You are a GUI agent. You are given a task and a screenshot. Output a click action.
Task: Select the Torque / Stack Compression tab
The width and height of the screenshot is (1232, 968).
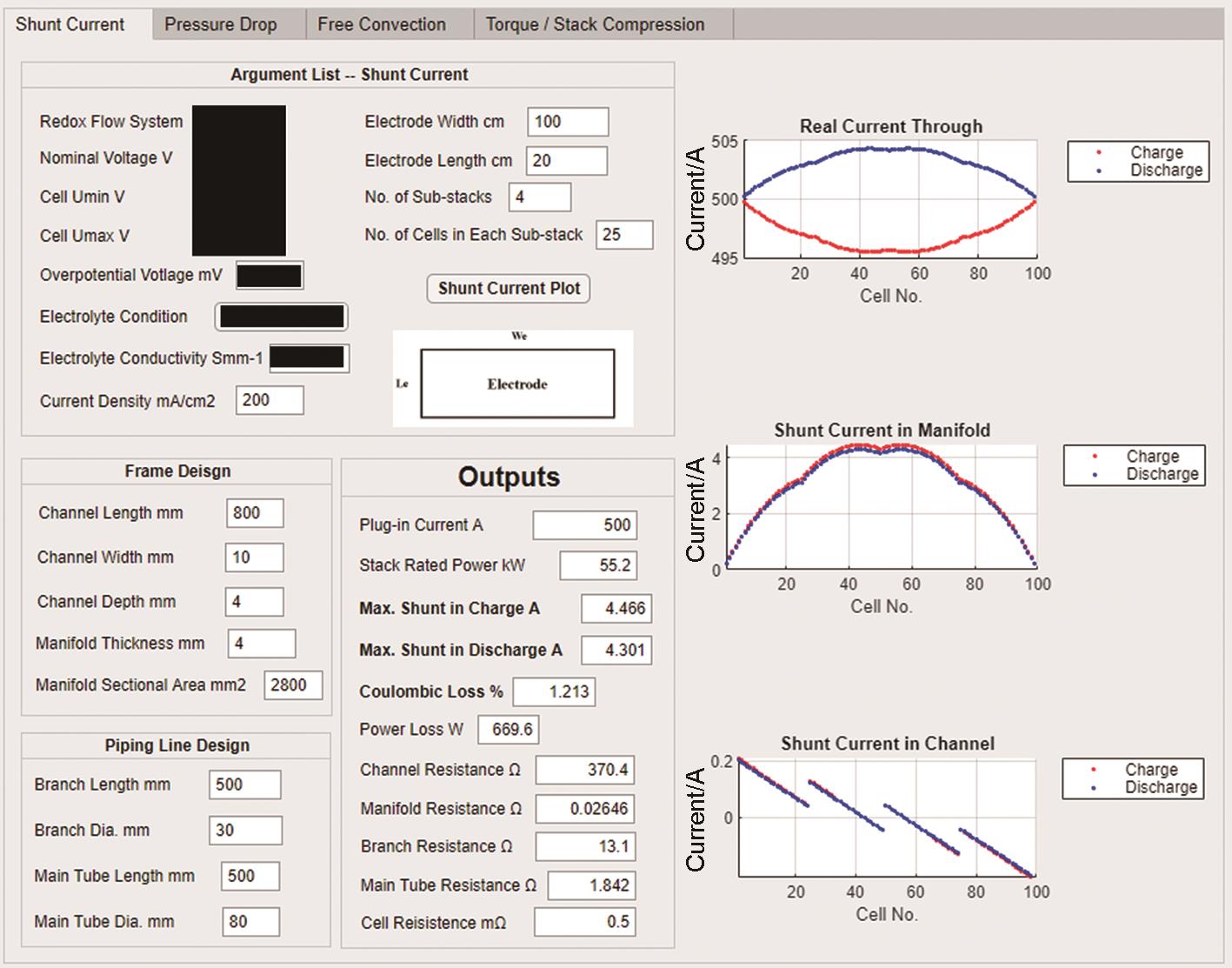(595, 24)
